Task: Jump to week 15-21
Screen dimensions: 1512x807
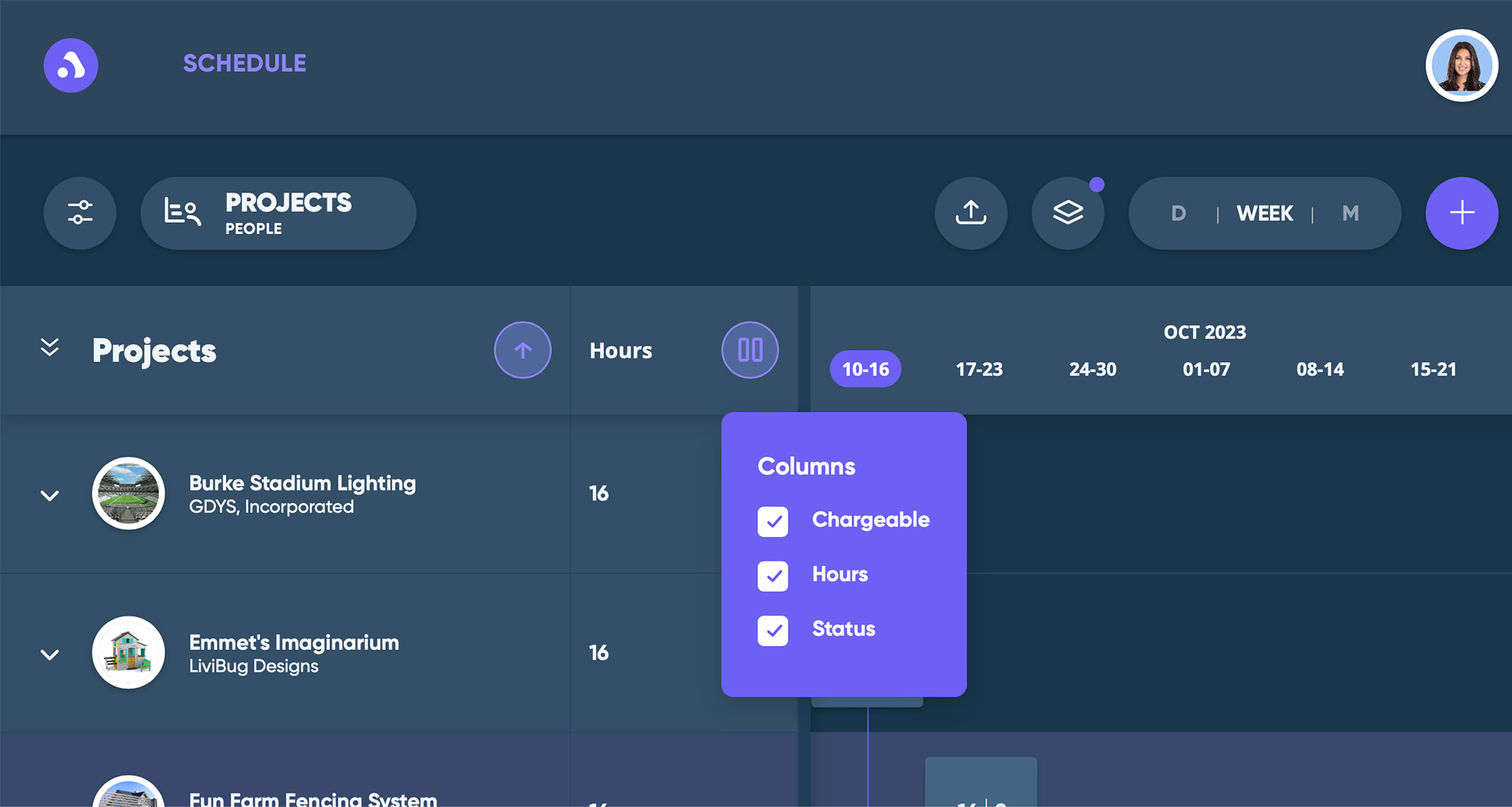Action: pyautogui.click(x=1433, y=369)
